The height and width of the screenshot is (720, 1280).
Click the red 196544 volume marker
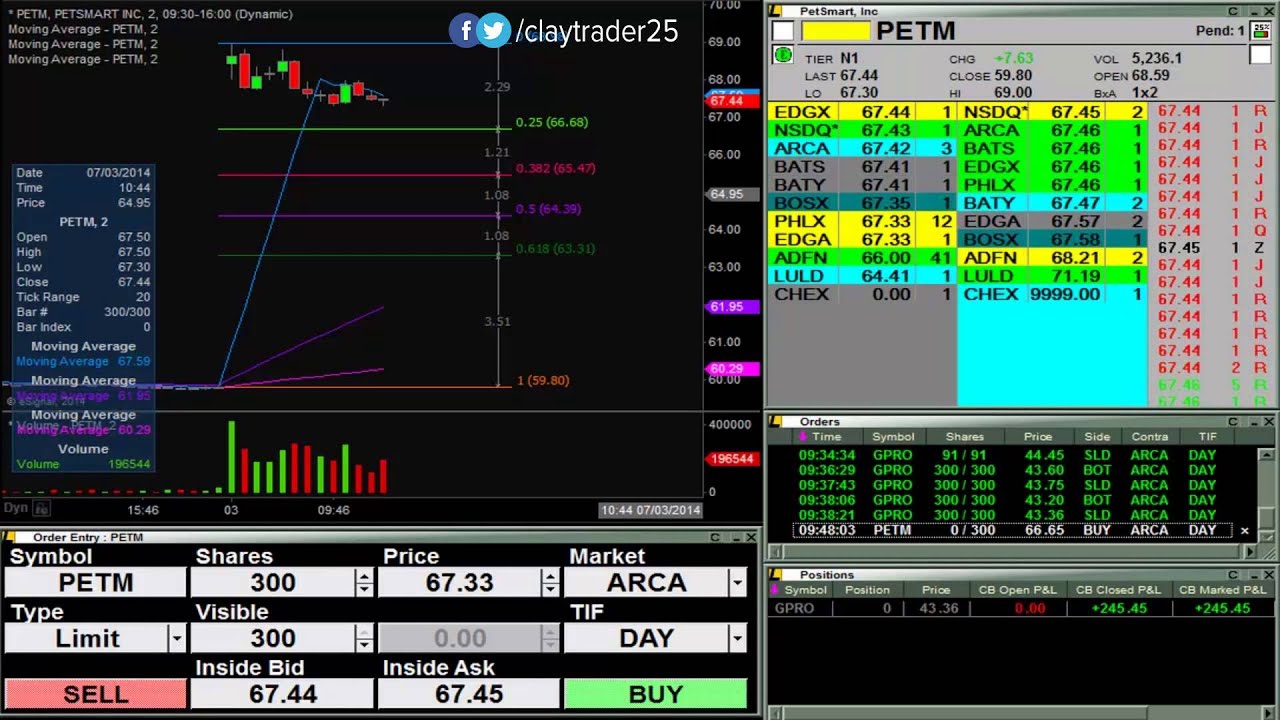click(730, 459)
